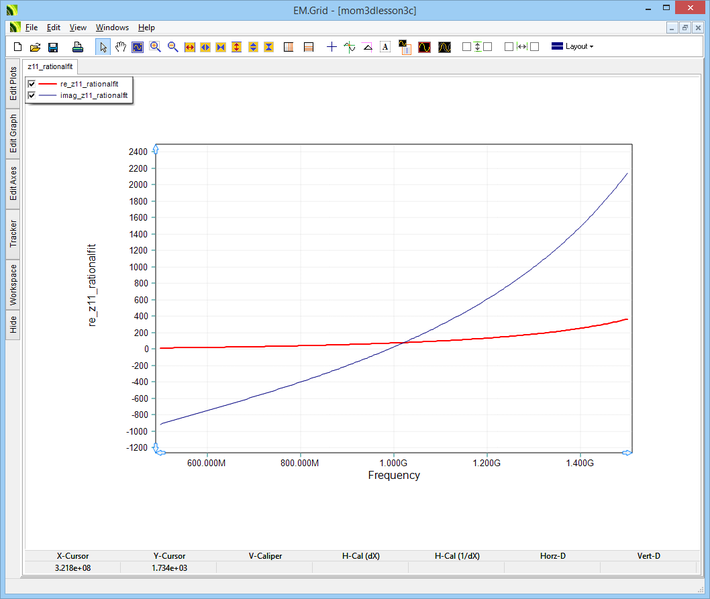Switch to the z11_rationalfit tab
The image size is (710, 599).
click(48, 66)
